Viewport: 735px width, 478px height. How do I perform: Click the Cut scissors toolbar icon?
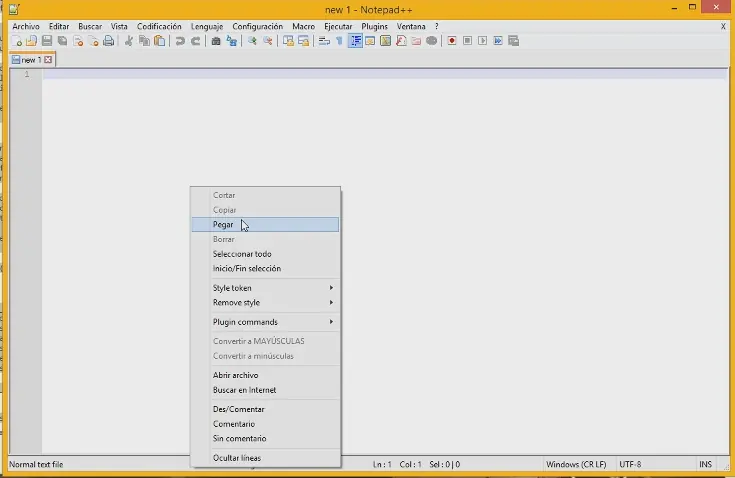[128, 41]
